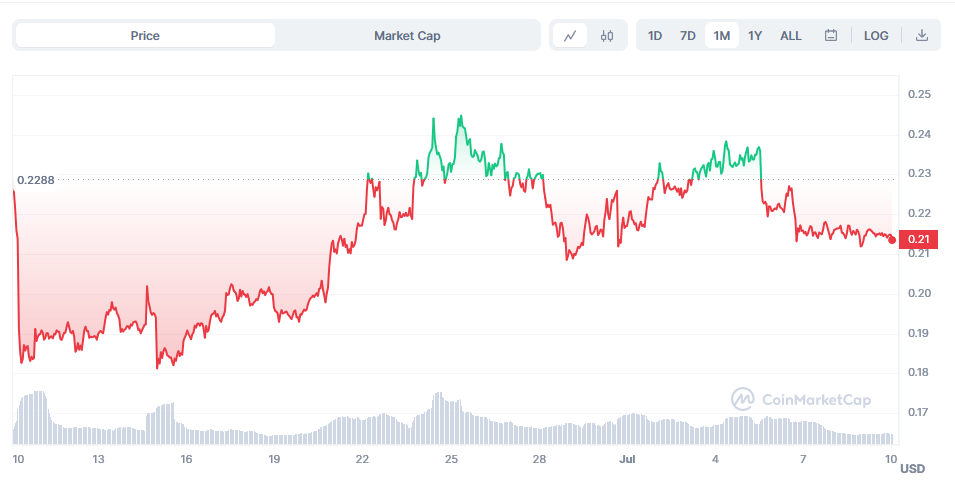The height and width of the screenshot is (485, 955).
Task: Download chart data via download icon
Action: pos(922,36)
